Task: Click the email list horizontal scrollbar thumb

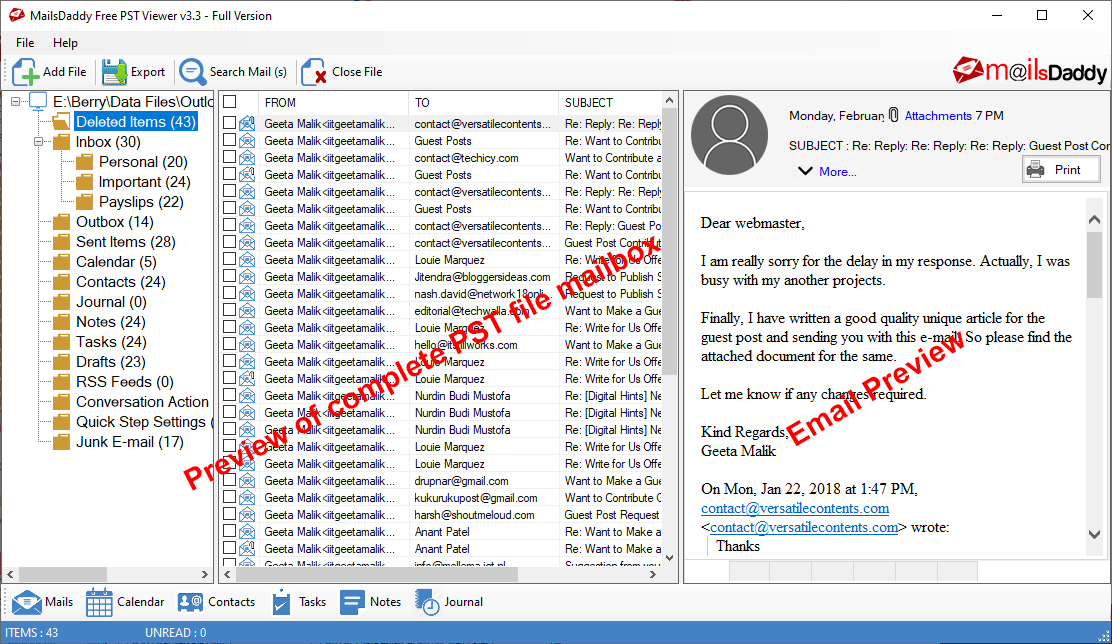Action: [379, 574]
